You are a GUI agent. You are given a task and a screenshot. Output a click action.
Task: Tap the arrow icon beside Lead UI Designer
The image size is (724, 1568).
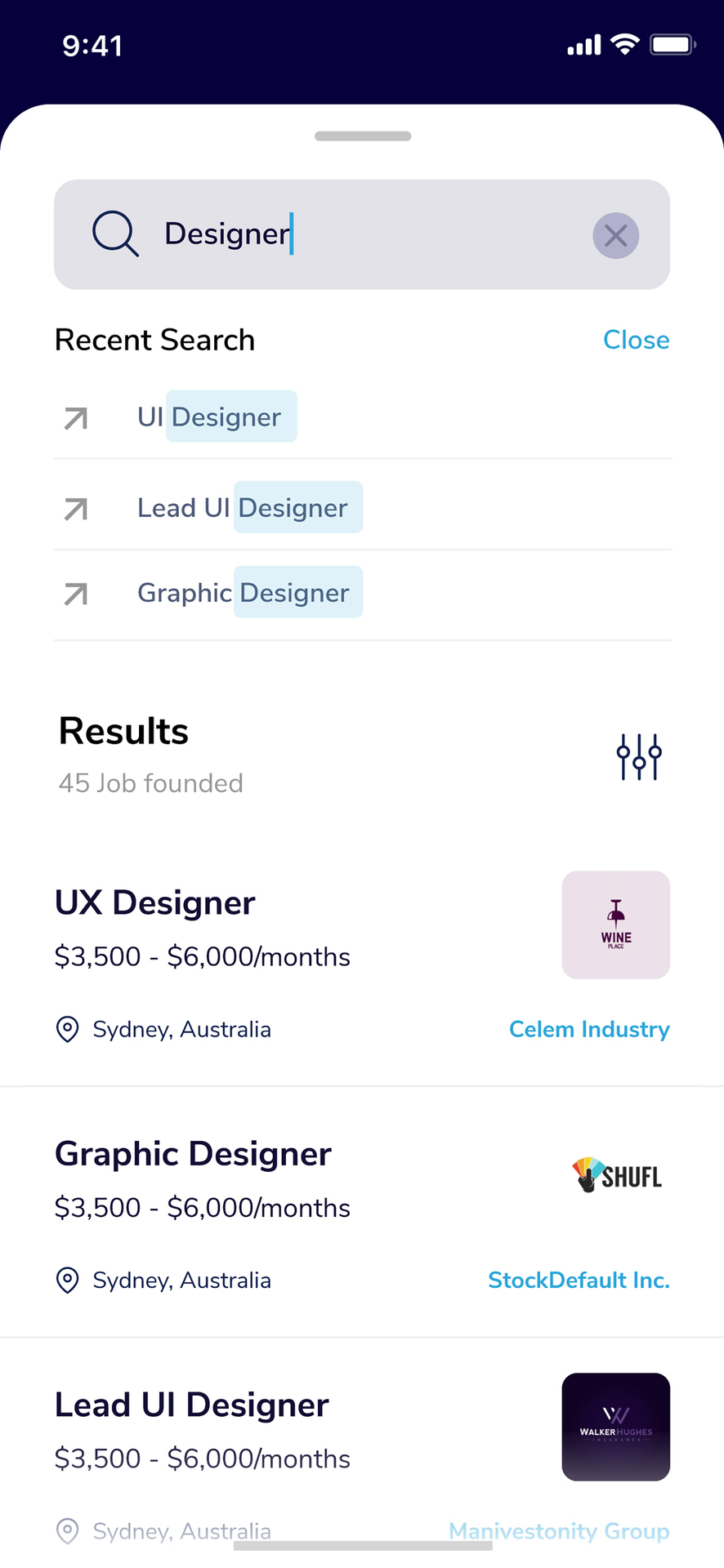(76, 509)
